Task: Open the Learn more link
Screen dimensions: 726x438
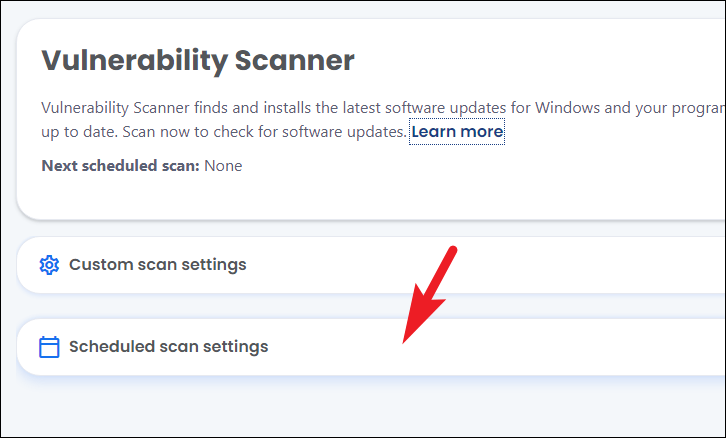Action: click(x=457, y=131)
